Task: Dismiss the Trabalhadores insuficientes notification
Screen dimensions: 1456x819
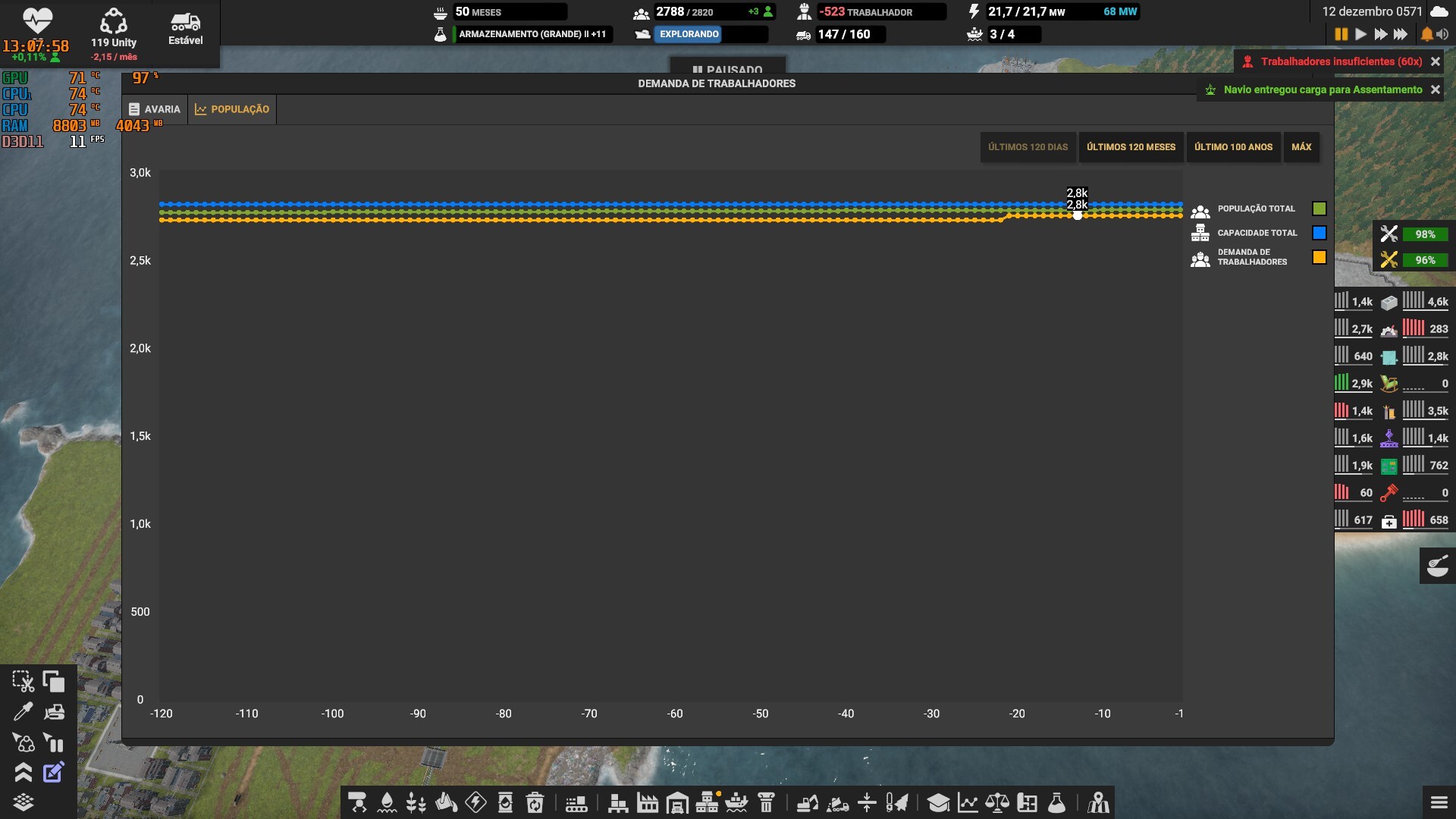Action: tap(1436, 61)
